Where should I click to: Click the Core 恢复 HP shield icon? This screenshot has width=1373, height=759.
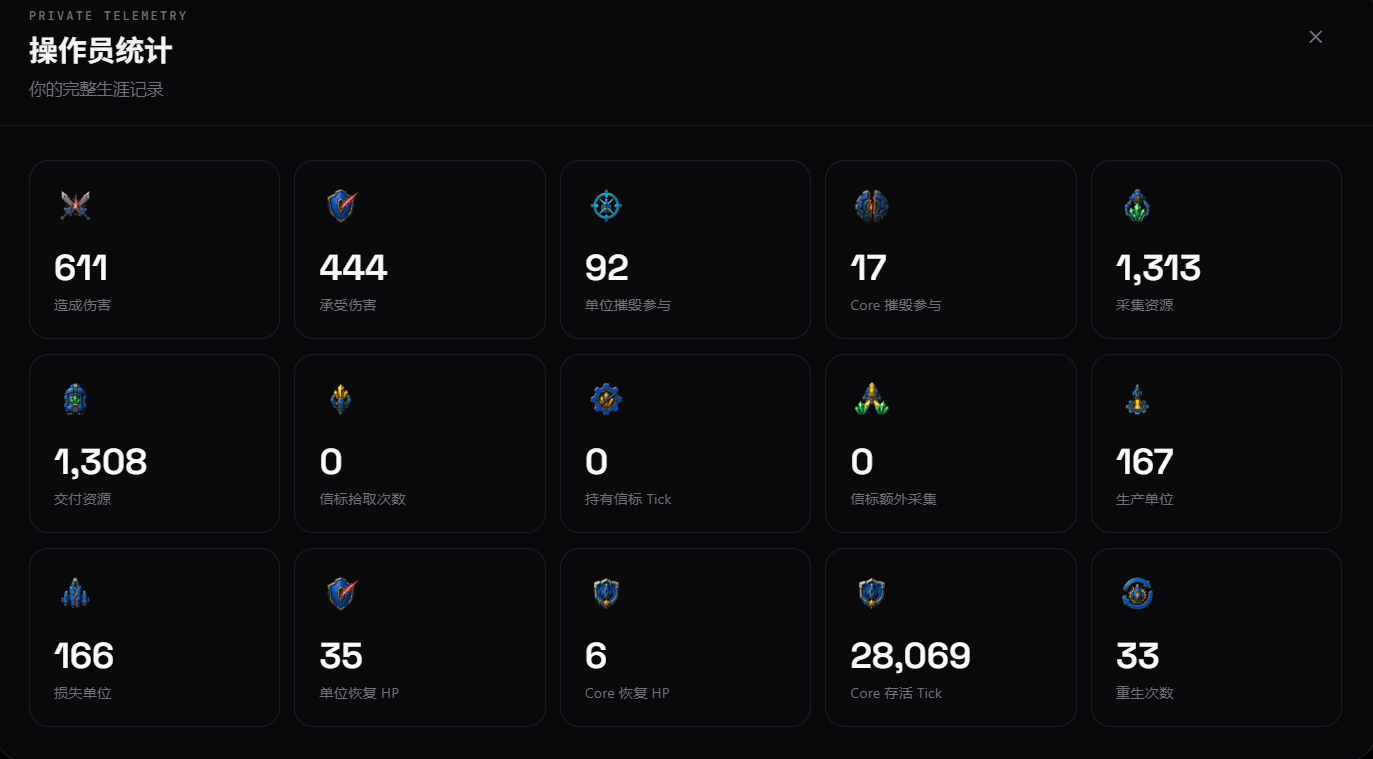pyautogui.click(x=606, y=594)
